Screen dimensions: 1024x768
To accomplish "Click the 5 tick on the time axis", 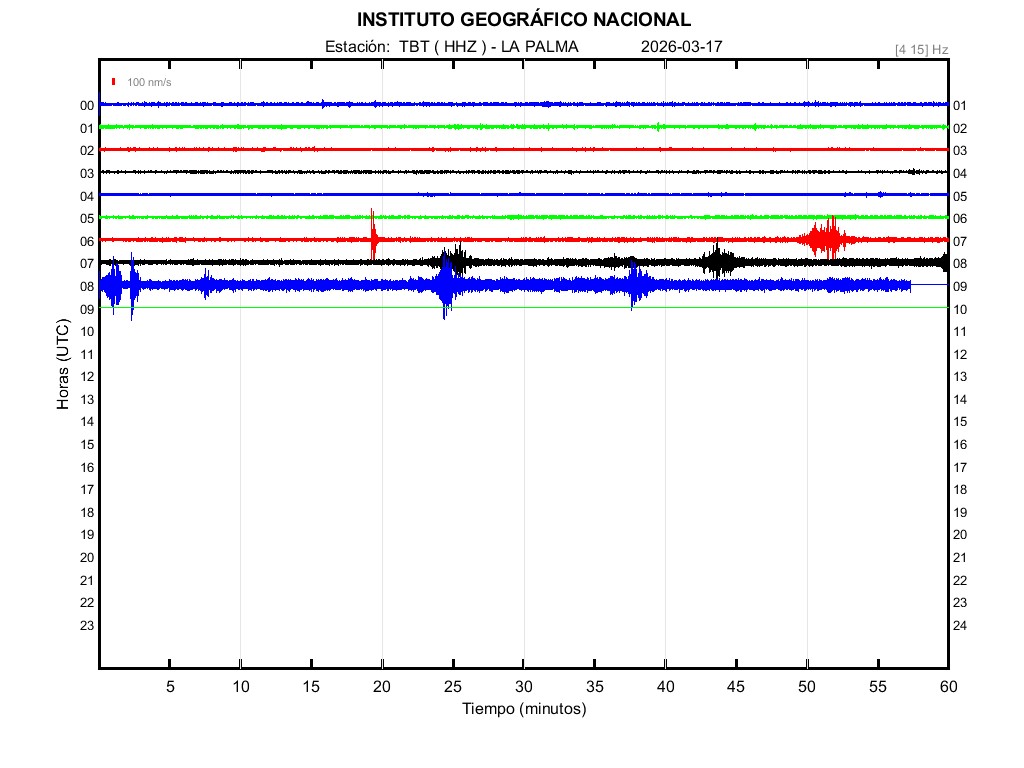I will tap(170, 686).
